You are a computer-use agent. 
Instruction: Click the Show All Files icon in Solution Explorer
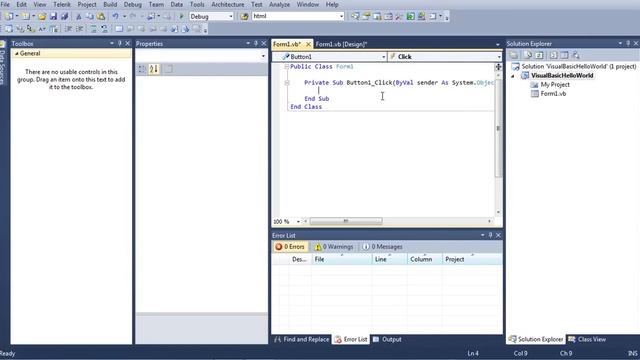coord(528,55)
